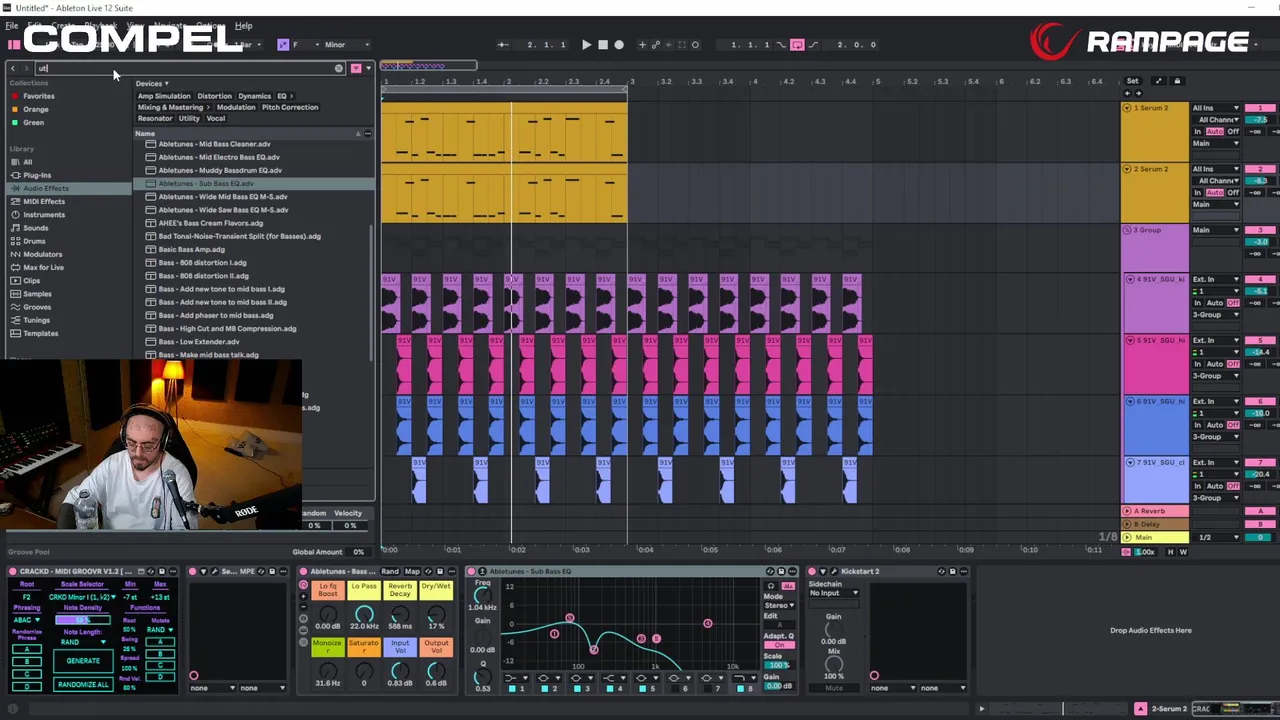Start playback with the transport Play button
This screenshot has height=720, width=1280.
click(x=586, y=45)
